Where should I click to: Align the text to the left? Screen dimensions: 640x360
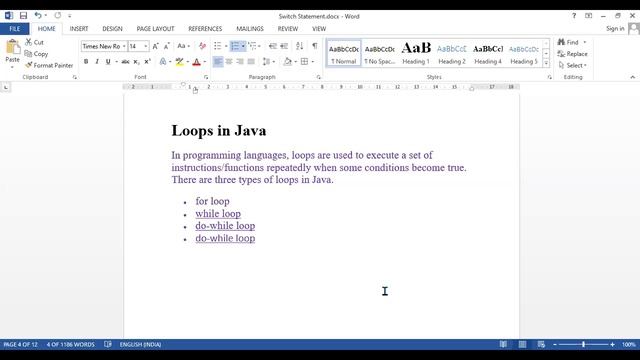(x=218, y=62)
